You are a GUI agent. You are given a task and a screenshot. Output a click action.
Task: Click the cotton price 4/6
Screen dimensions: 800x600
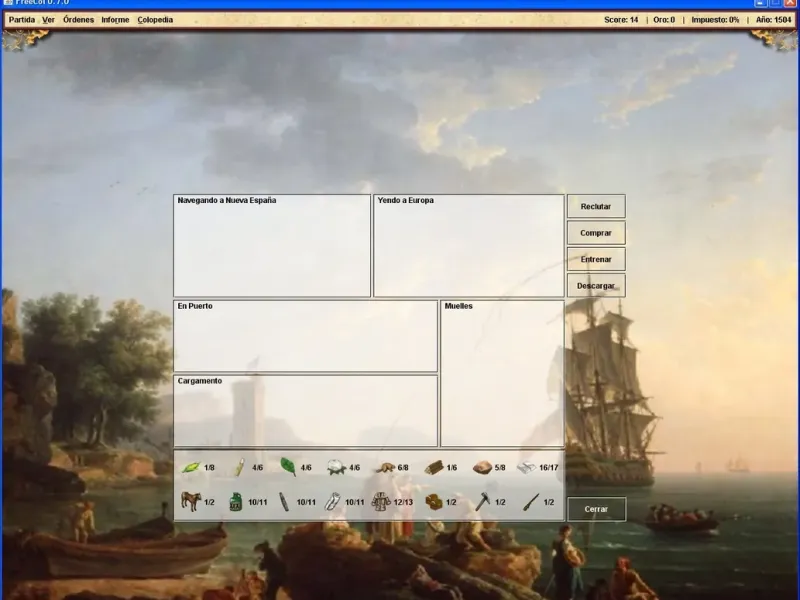[x=355, y=468]
